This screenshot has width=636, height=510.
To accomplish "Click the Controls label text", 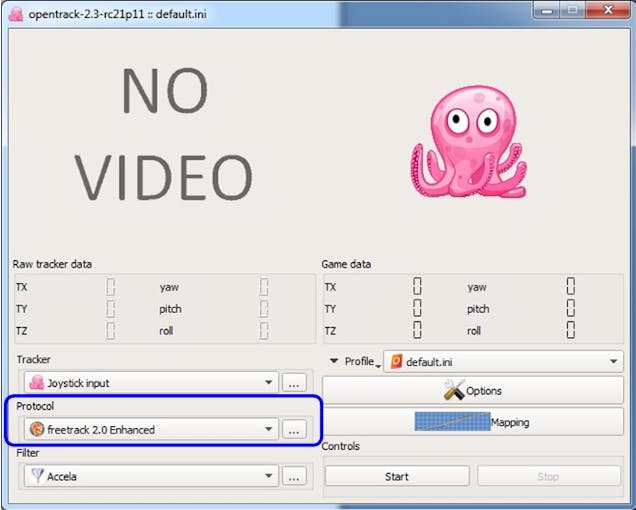I will tap(341, 446).
